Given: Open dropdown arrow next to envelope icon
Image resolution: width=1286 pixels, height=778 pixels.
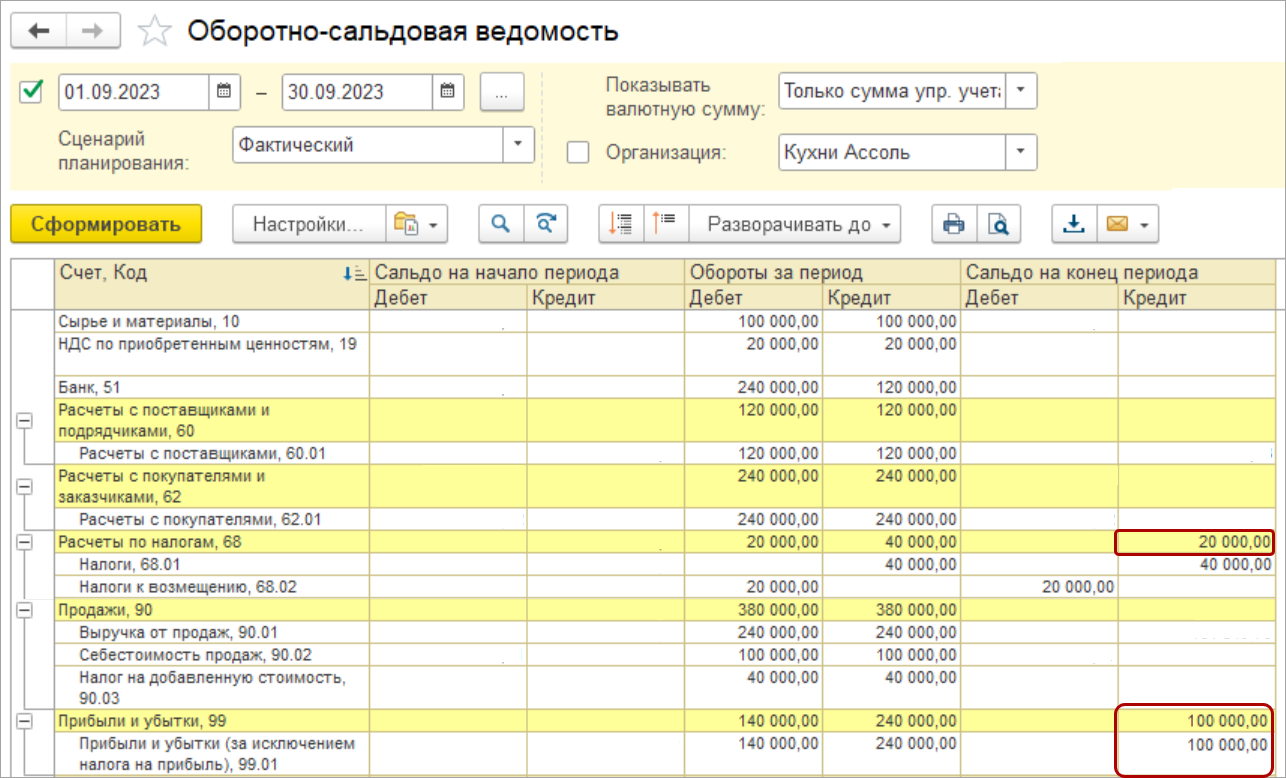Looking at the screenshot, I should coord(1145,224).
